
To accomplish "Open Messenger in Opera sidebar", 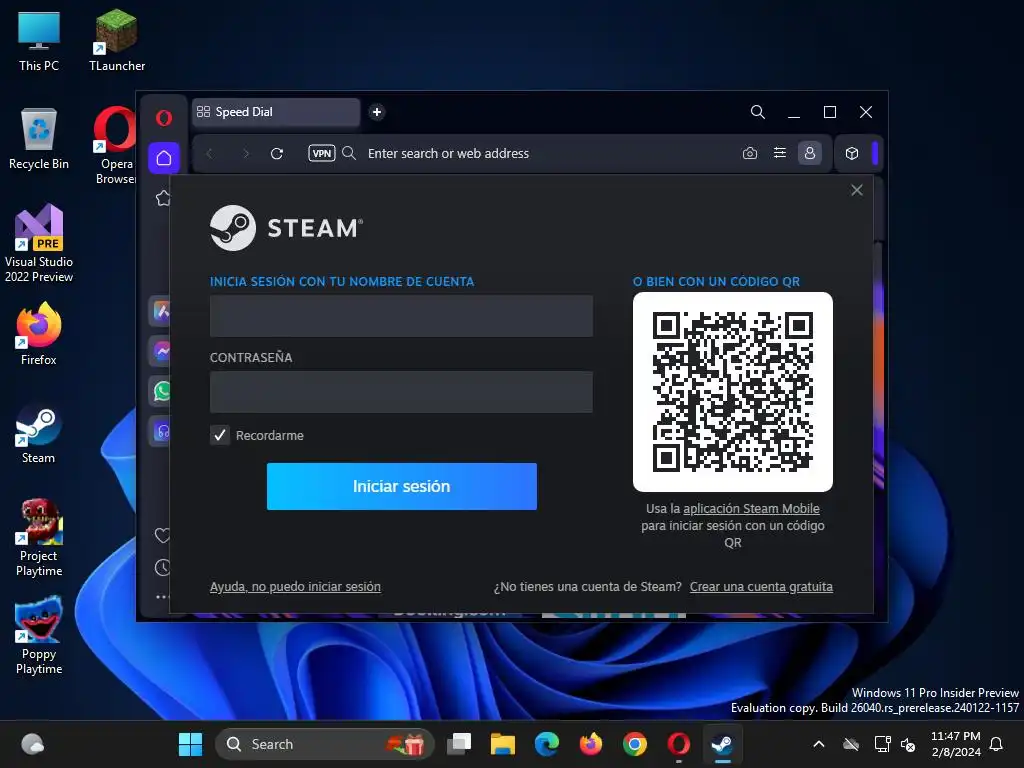I will (x=162, y=351).
